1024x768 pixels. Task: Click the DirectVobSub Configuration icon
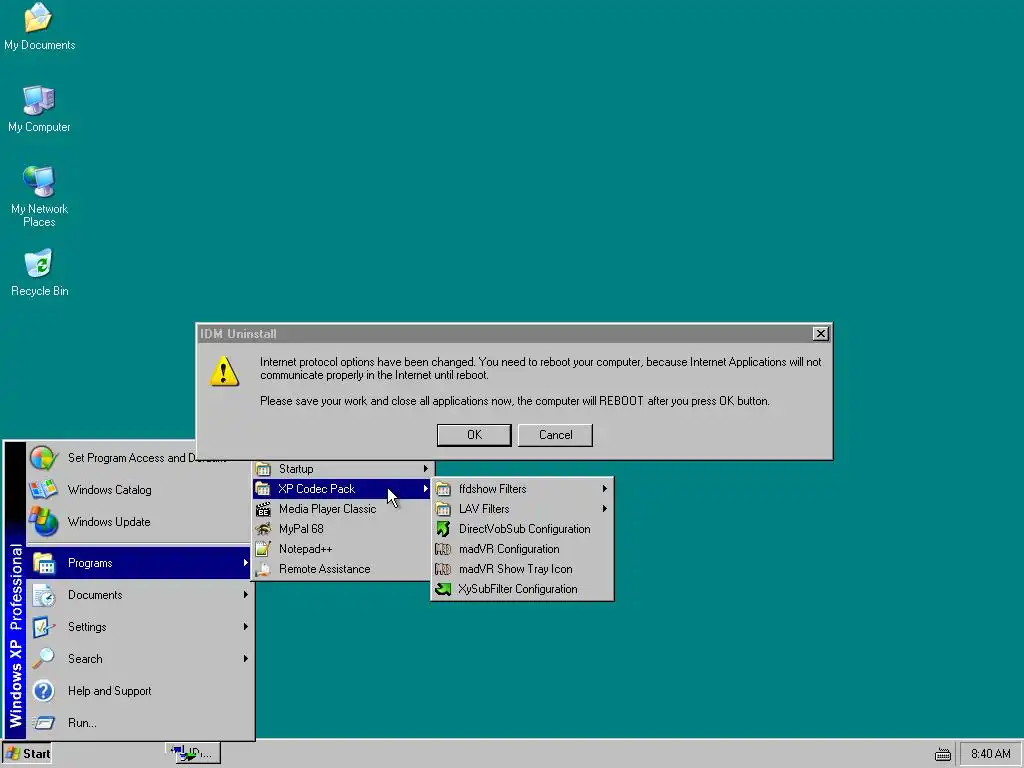[x=443, y=529]
